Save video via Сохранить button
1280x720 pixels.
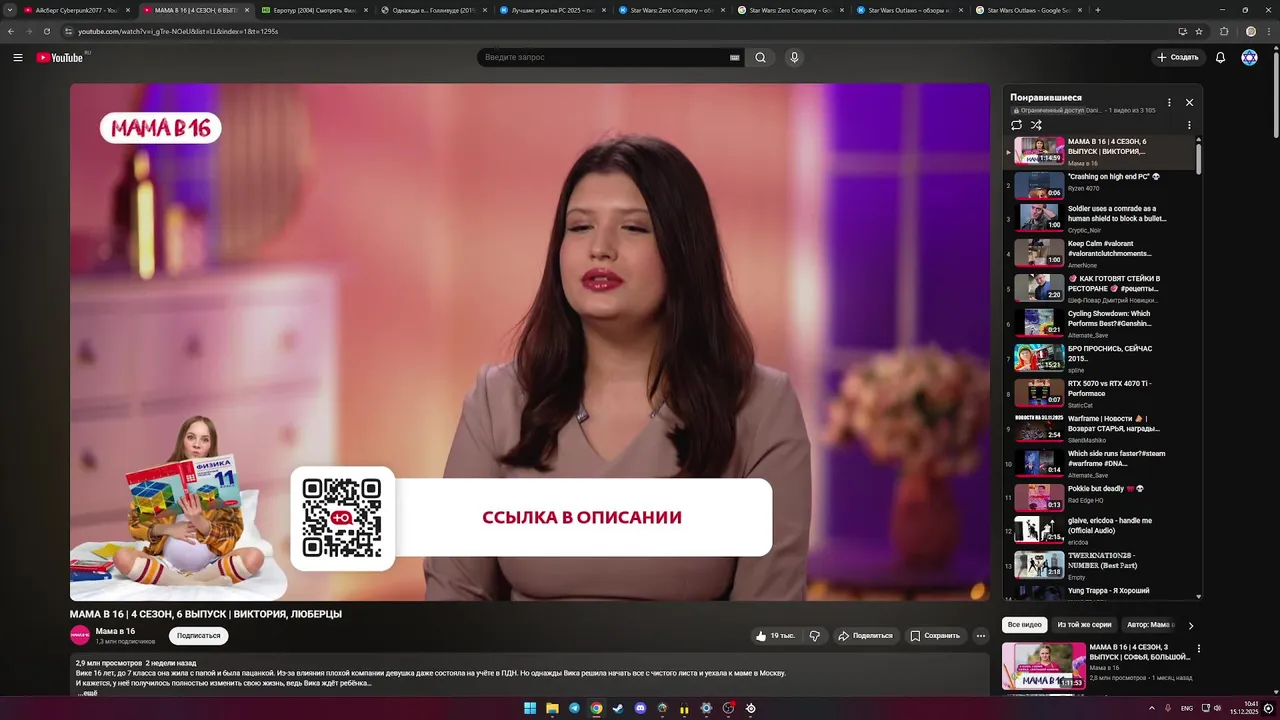(935, 636)
